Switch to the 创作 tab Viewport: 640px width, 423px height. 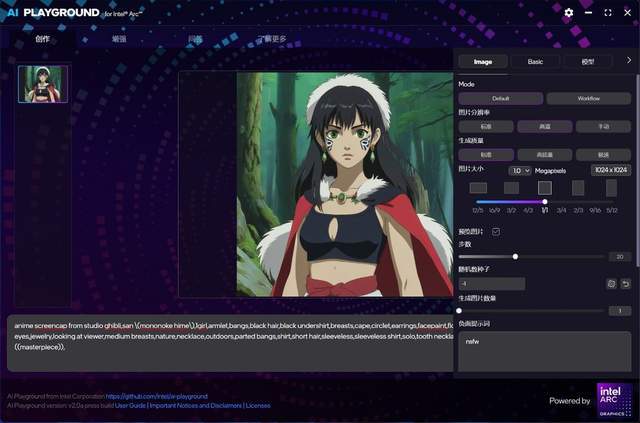tap(42, 39)
